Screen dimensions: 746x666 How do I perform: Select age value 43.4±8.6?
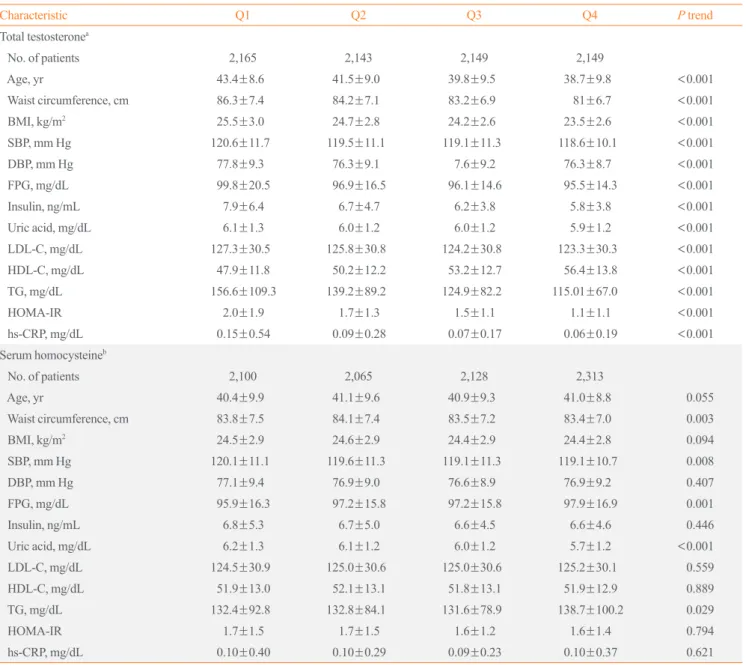tap(240, 79)
